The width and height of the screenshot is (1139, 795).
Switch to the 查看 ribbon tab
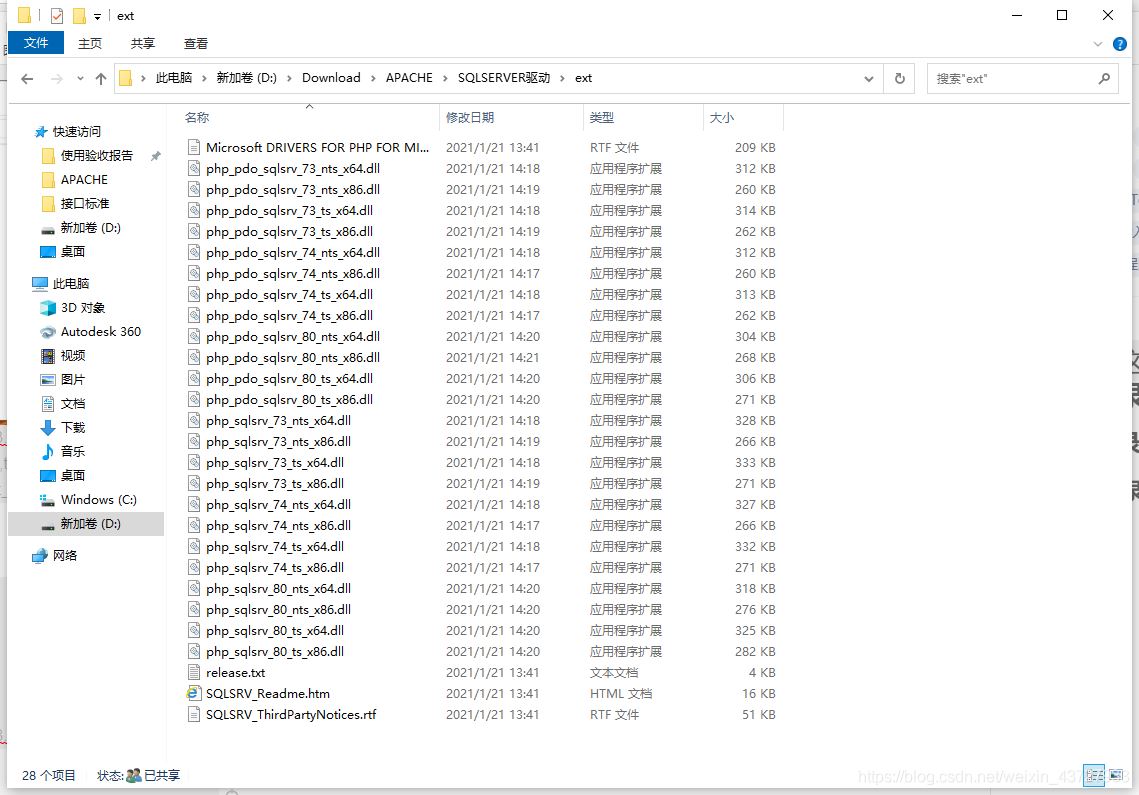tap(195, 43)
